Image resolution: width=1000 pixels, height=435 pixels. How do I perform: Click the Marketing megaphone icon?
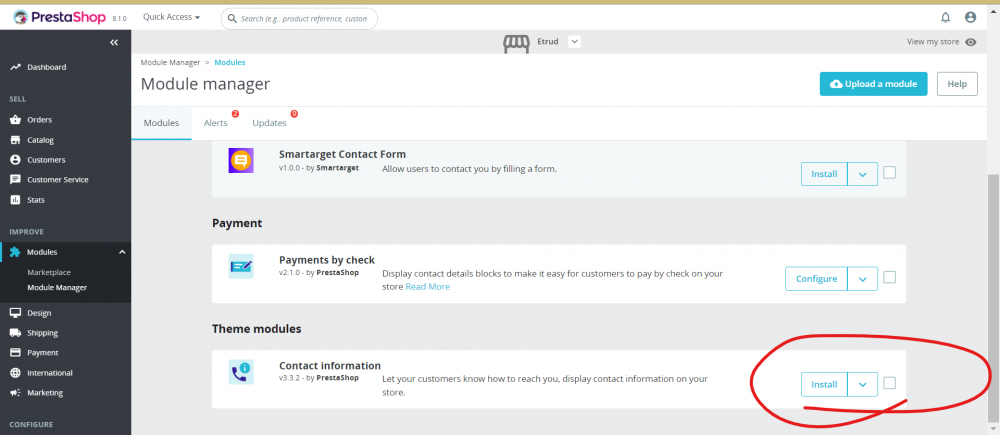(x=15, y=393)
